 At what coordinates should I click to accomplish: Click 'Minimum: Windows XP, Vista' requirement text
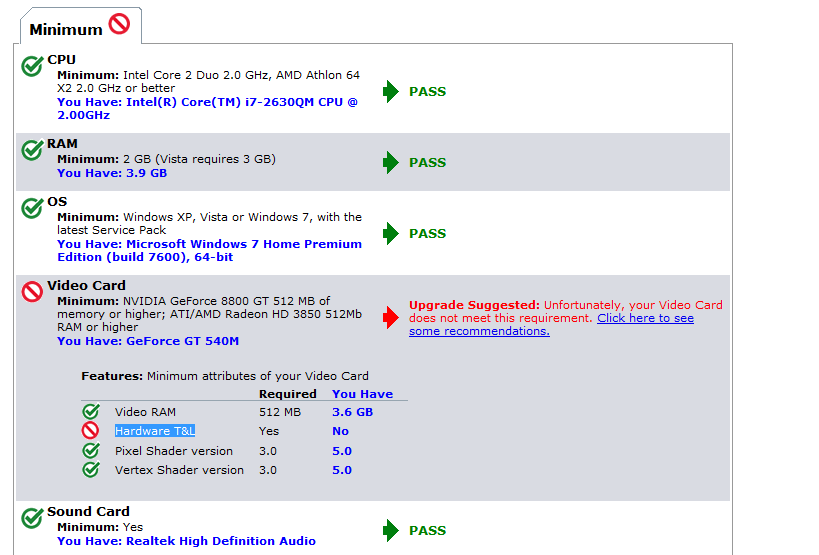tap(209, 223)
